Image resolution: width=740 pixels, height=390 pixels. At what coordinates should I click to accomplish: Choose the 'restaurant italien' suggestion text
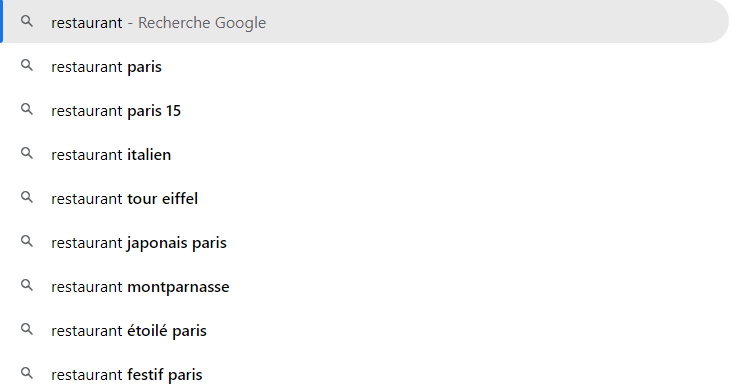111,155
